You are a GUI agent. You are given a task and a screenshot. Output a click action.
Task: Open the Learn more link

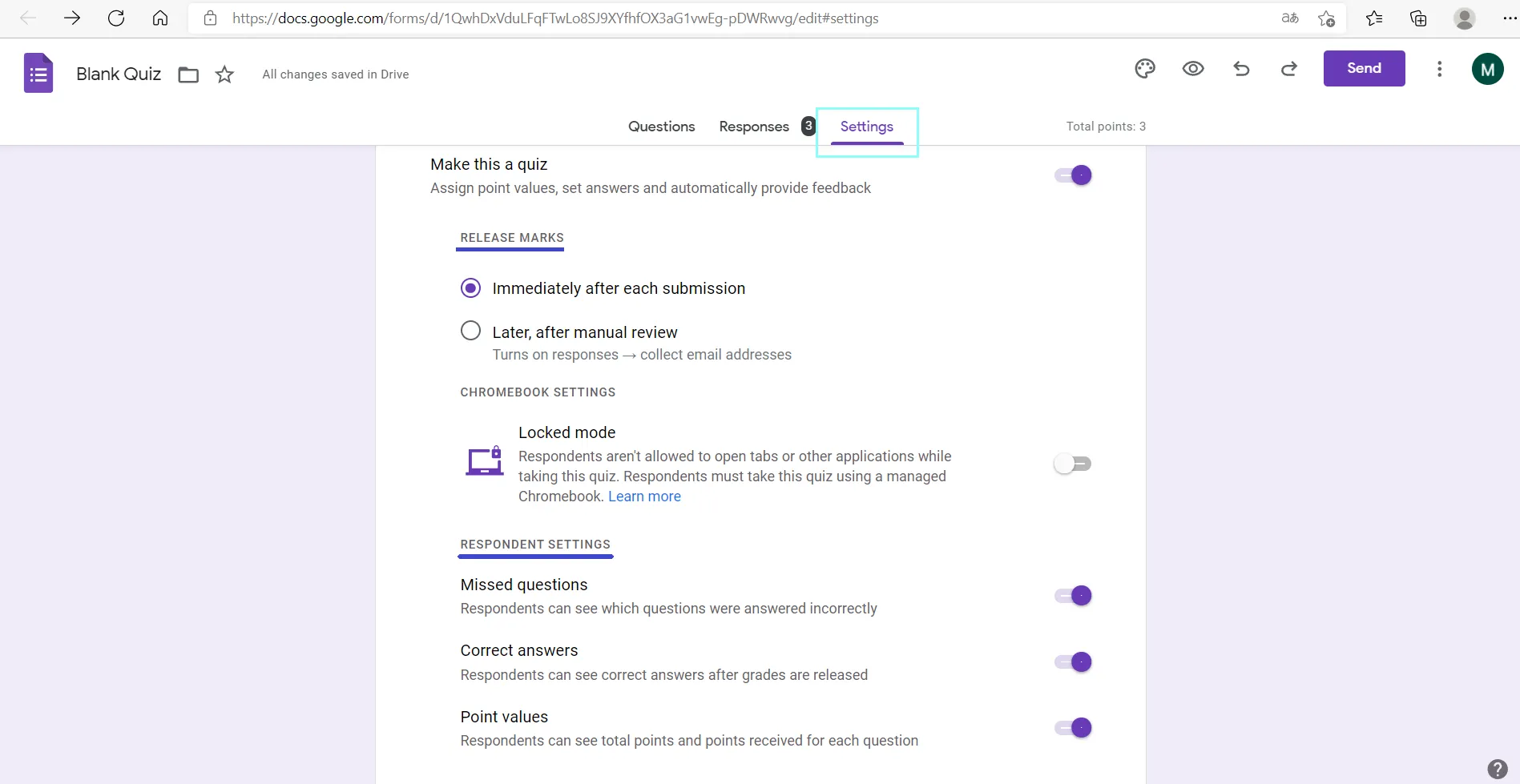tap(644, 497)
